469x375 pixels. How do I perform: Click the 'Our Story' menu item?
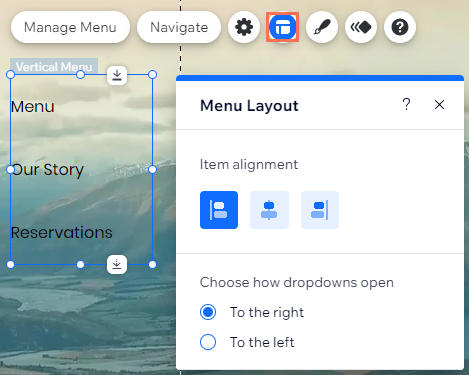[x=47, y=170]
